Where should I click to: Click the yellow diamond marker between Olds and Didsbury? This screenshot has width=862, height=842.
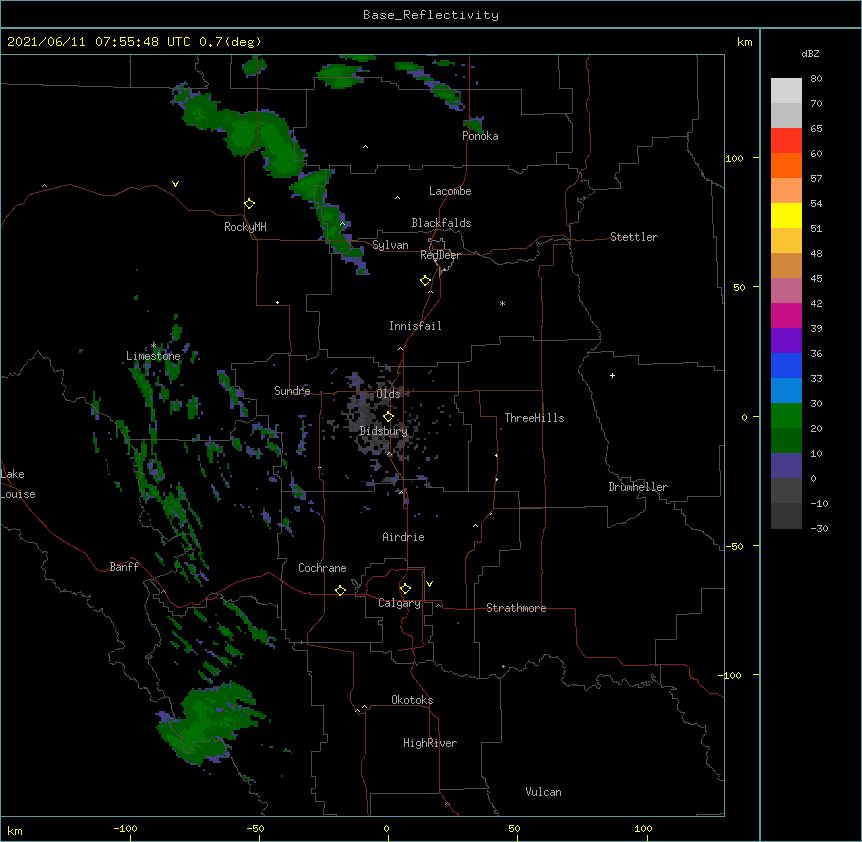point(388,416)
